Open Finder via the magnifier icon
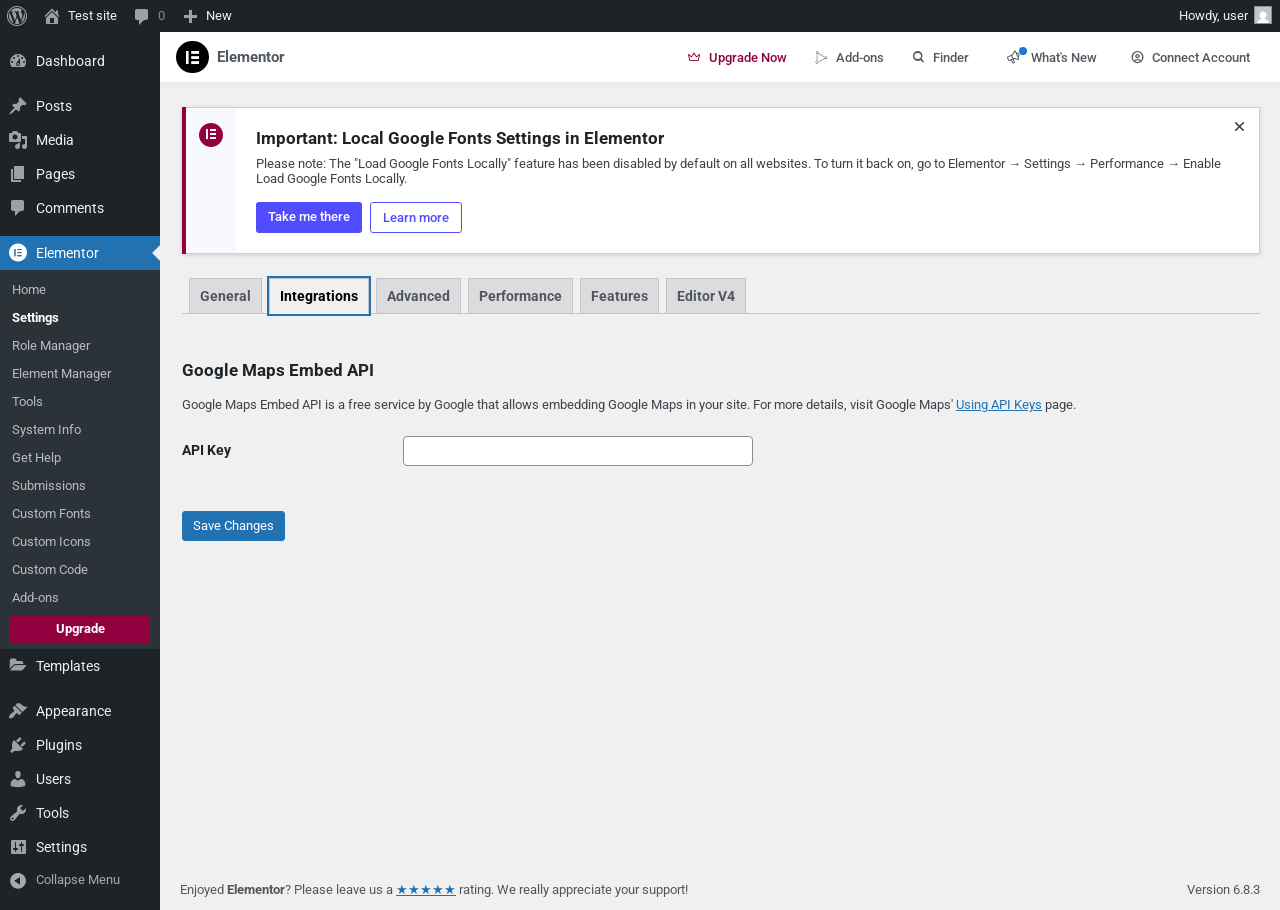The image size is (1280, 910). [918, 58]
